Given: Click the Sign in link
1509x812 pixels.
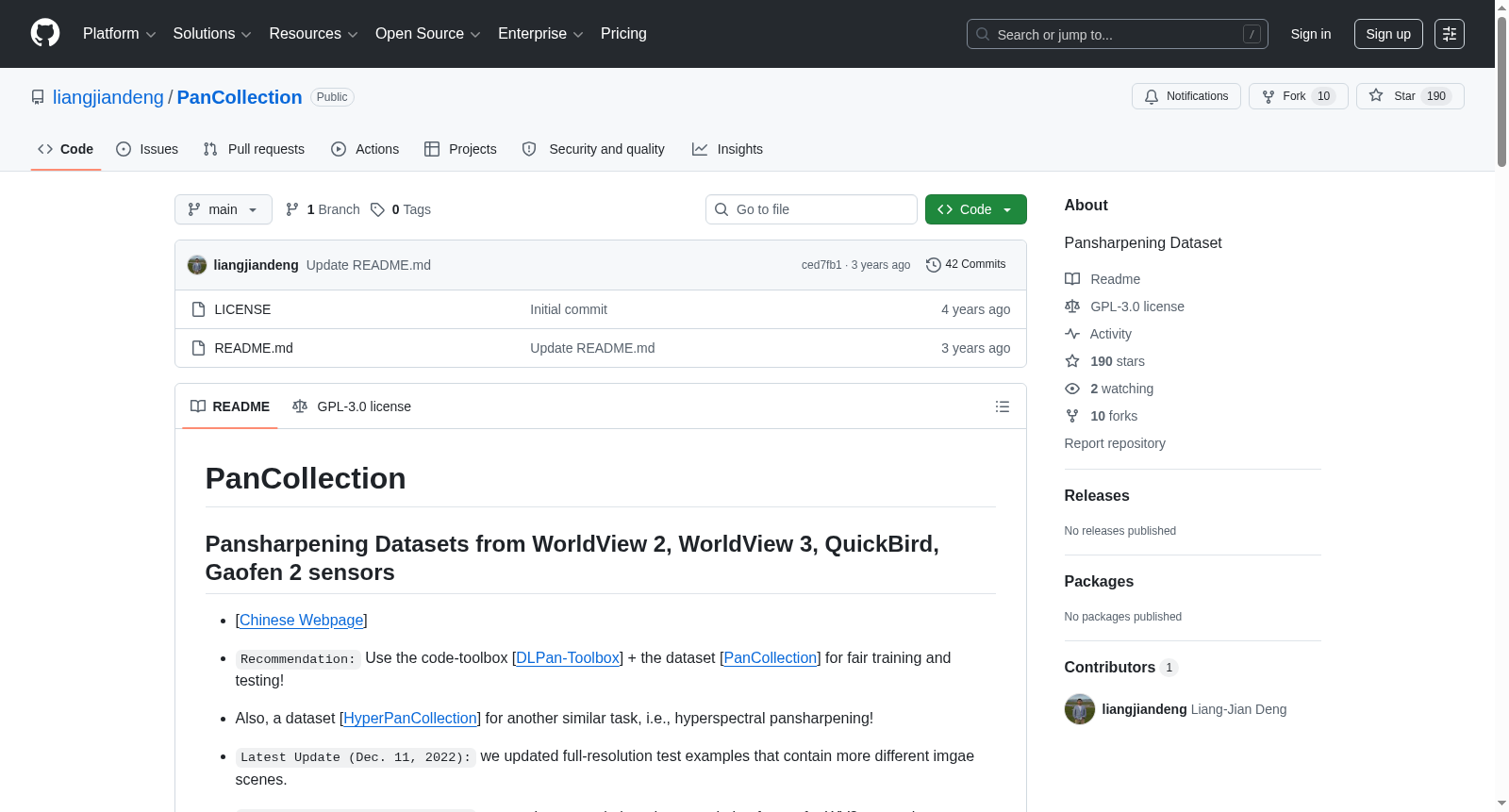Looking at the screenshot, I should pyautogui.click(x=1311, y=34).
